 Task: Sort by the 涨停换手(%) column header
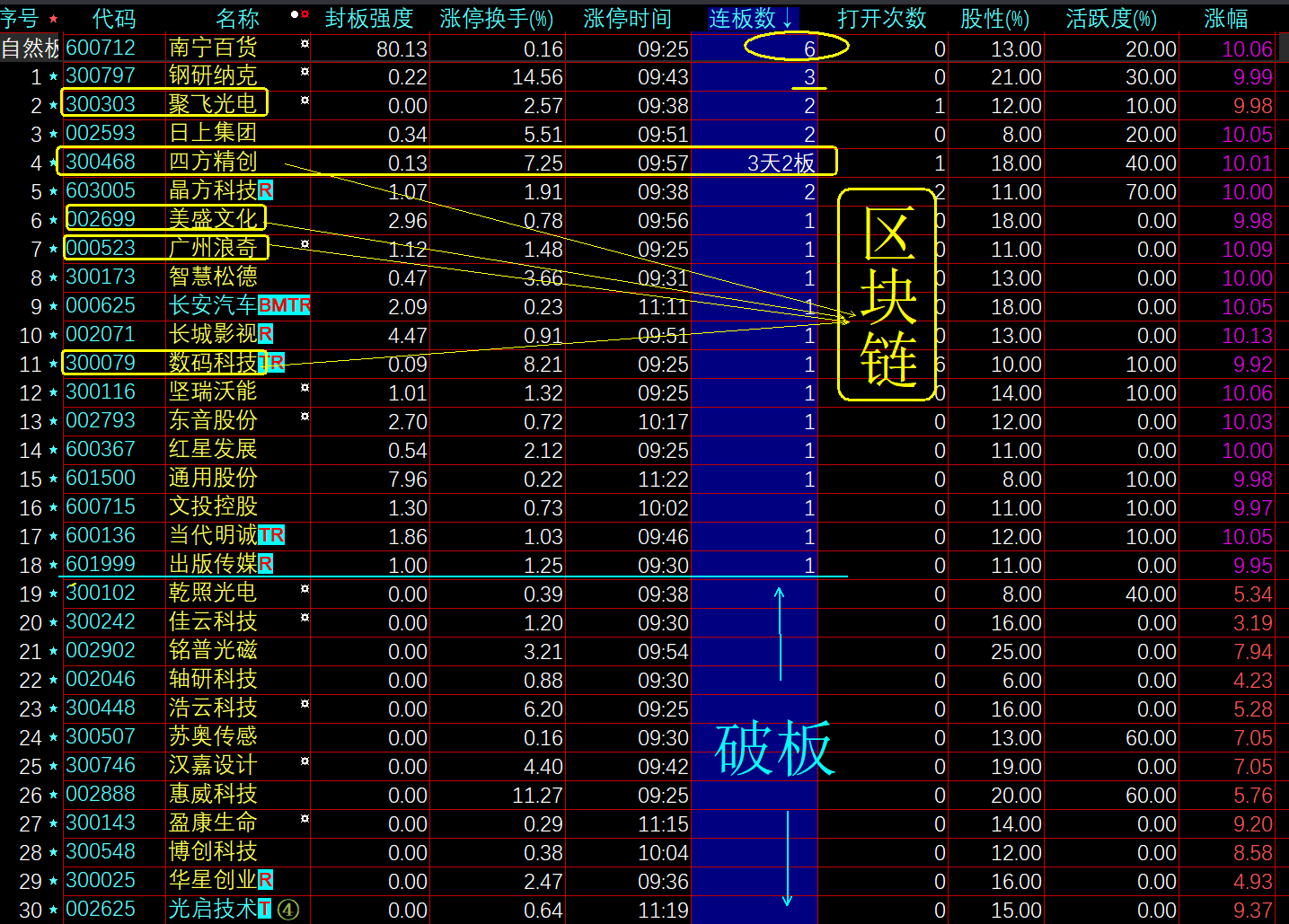pyautogui.click(x=497, y=18)
